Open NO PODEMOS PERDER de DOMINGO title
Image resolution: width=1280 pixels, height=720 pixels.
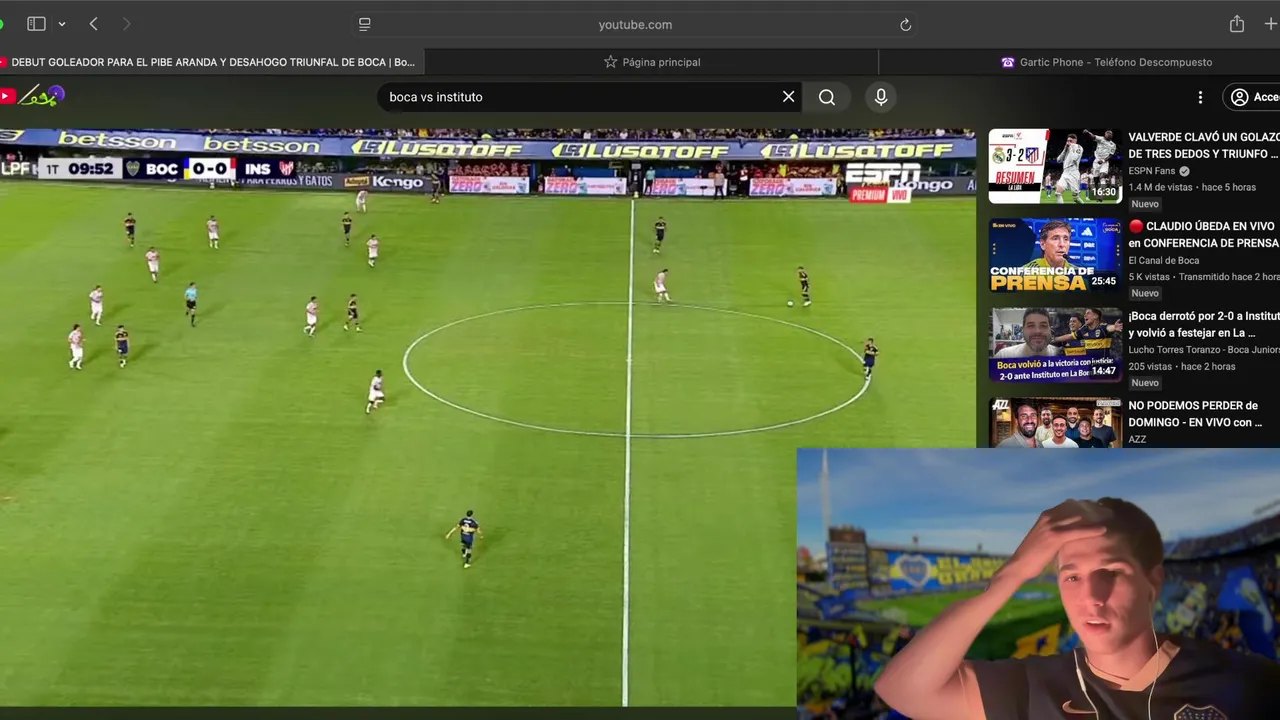1196,414
